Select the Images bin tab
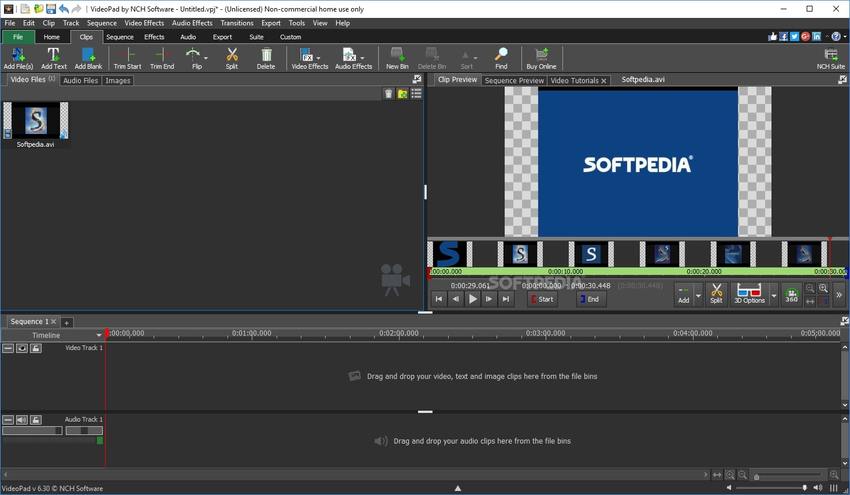 click(118, 80)
